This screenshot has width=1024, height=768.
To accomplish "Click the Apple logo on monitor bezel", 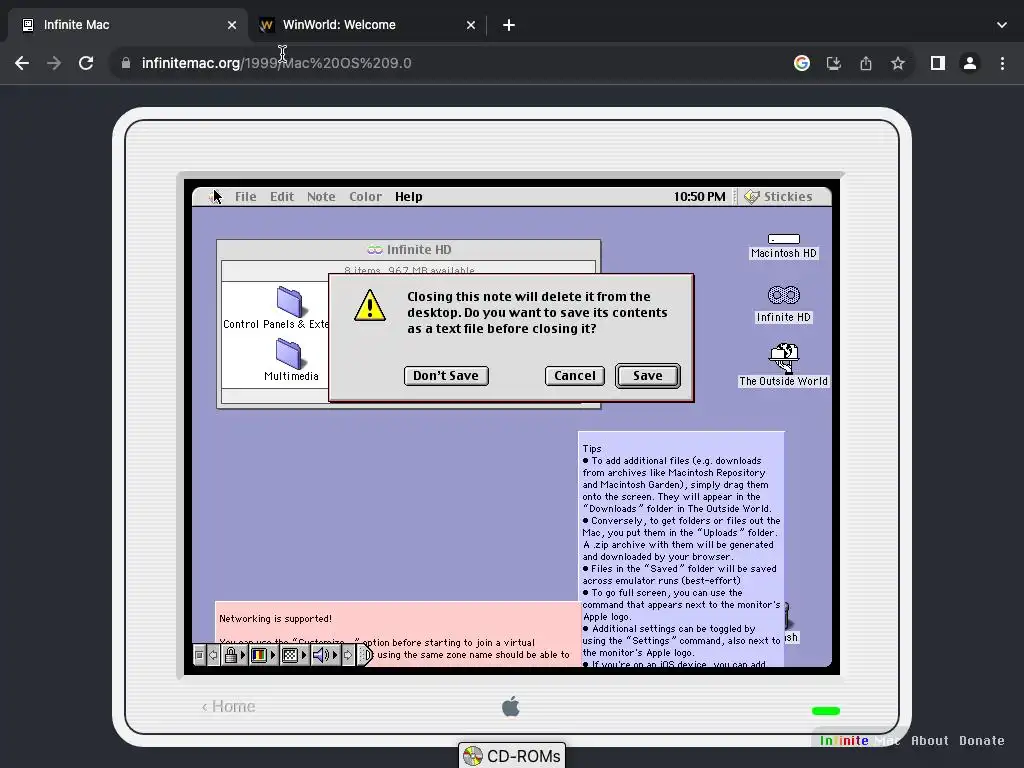I will (x=511, y=707).
